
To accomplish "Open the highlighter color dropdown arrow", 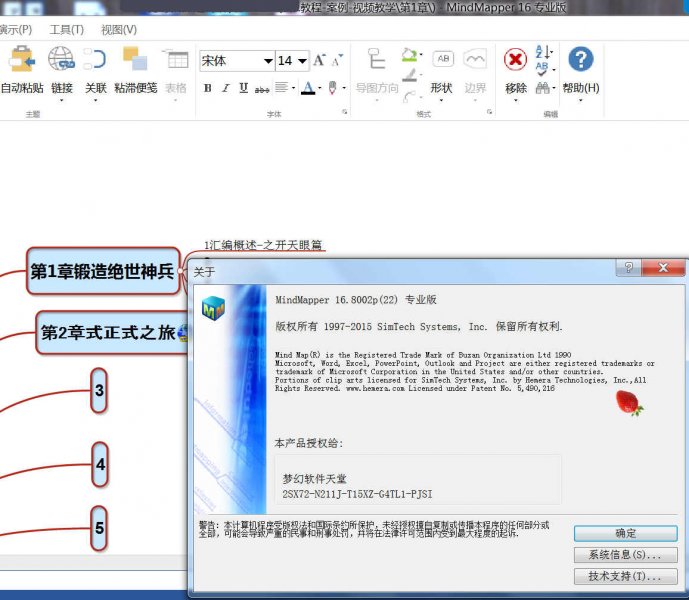I will click(x=344, y=88).
